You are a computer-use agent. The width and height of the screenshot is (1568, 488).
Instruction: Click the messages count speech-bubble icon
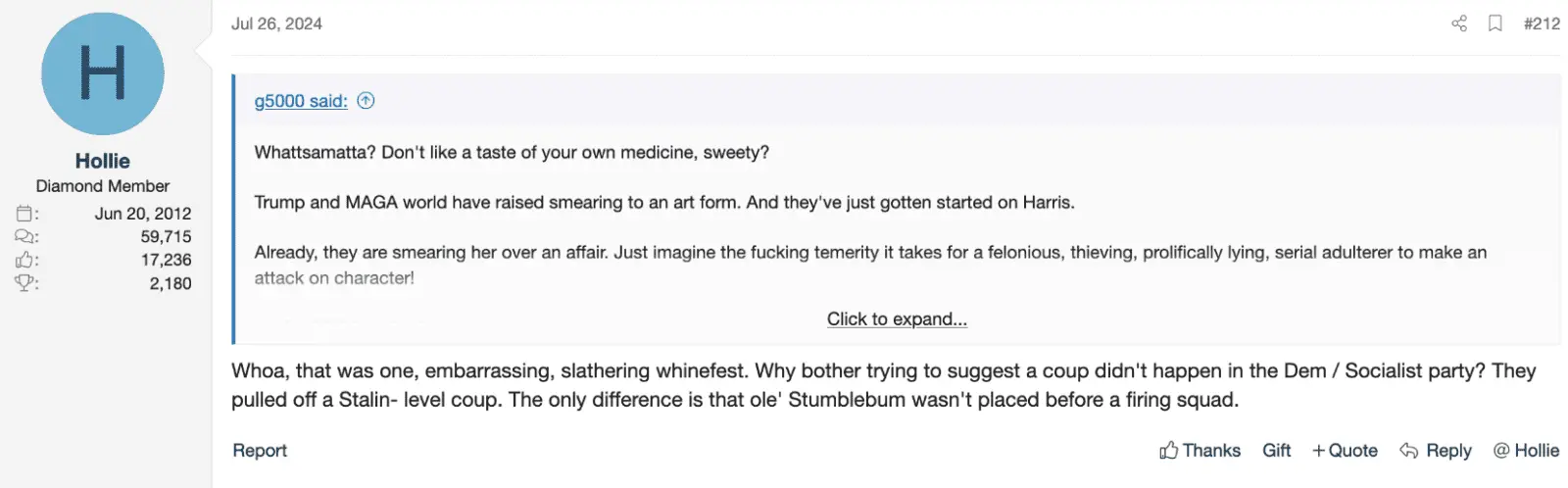point(25,237)
